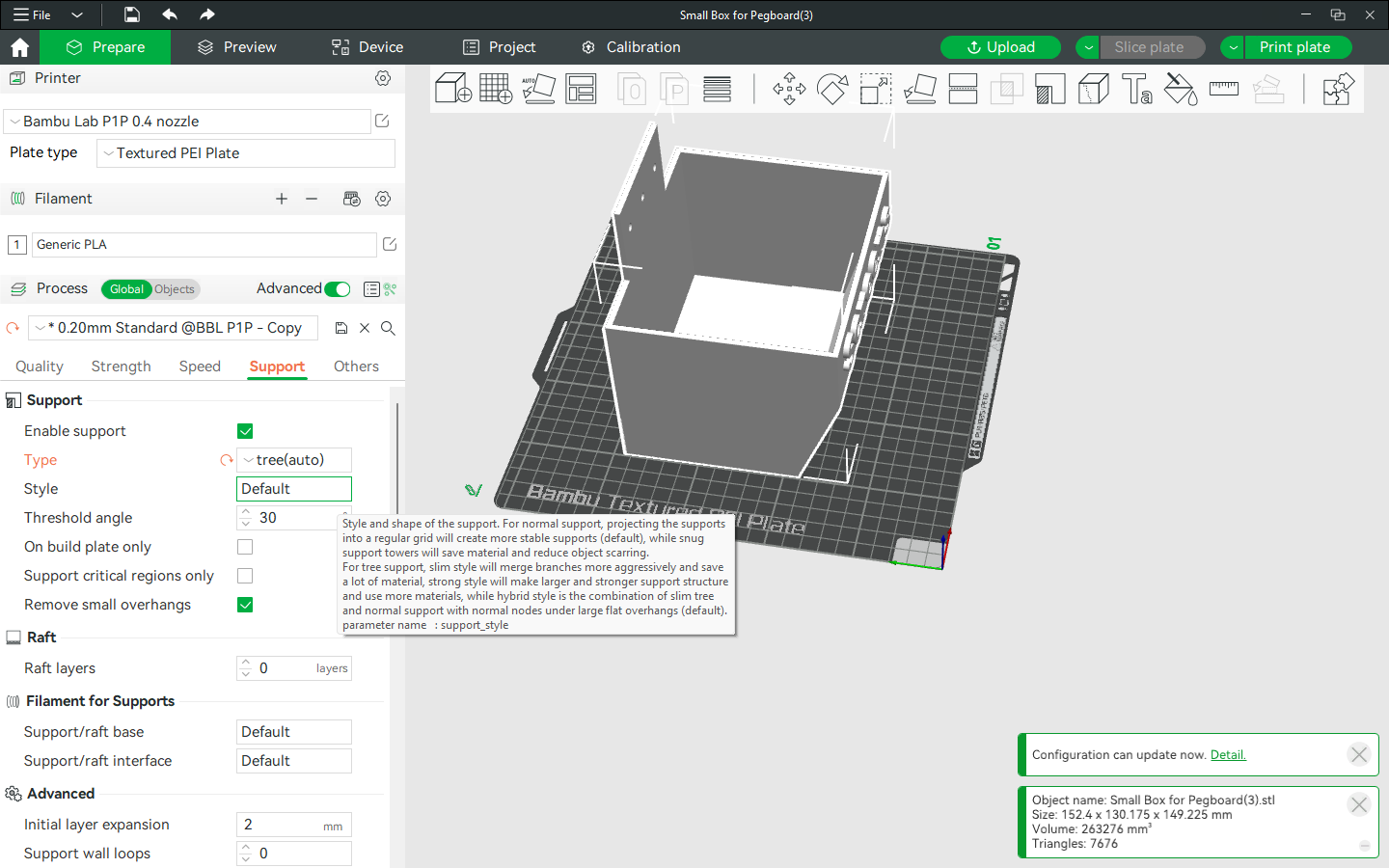Check the On build plate only option
The width and height of the screenshot is (1389, 868).
click(x=245, y=547)
